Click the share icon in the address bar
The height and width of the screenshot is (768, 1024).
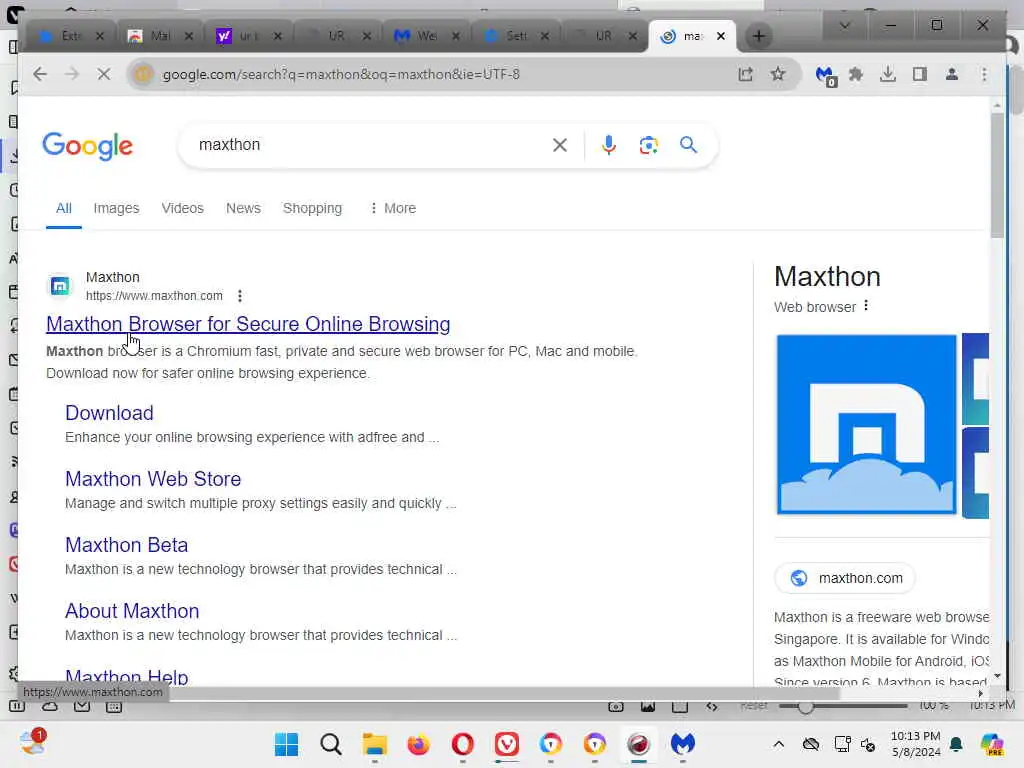point(745,74)
